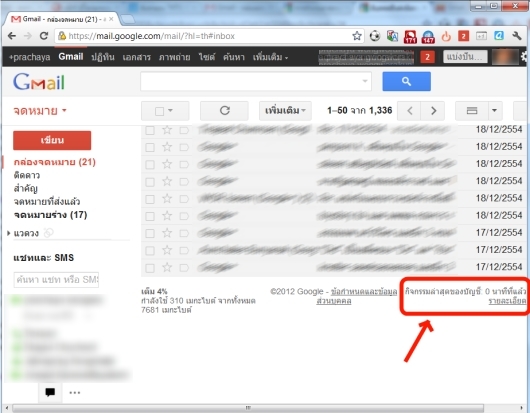
Task: Click the แบ่งปัน share button
Action: click(x=465, y=57)
